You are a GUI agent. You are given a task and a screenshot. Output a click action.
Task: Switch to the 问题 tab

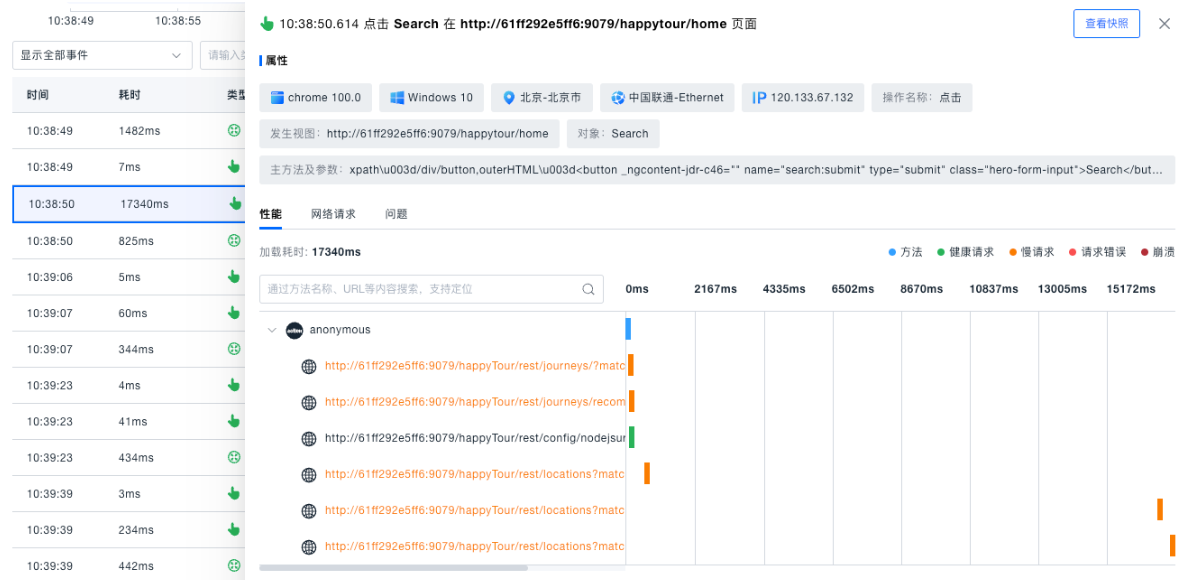[396, 214]
